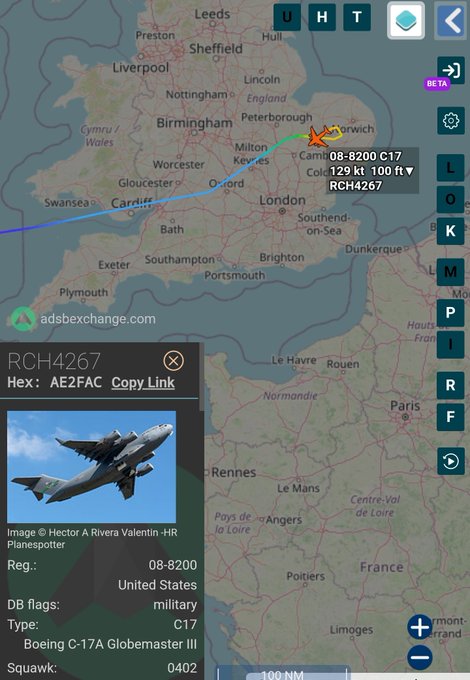Zoom out with the minus button
The height and width of the screenshot is (680, 470).
420,657
